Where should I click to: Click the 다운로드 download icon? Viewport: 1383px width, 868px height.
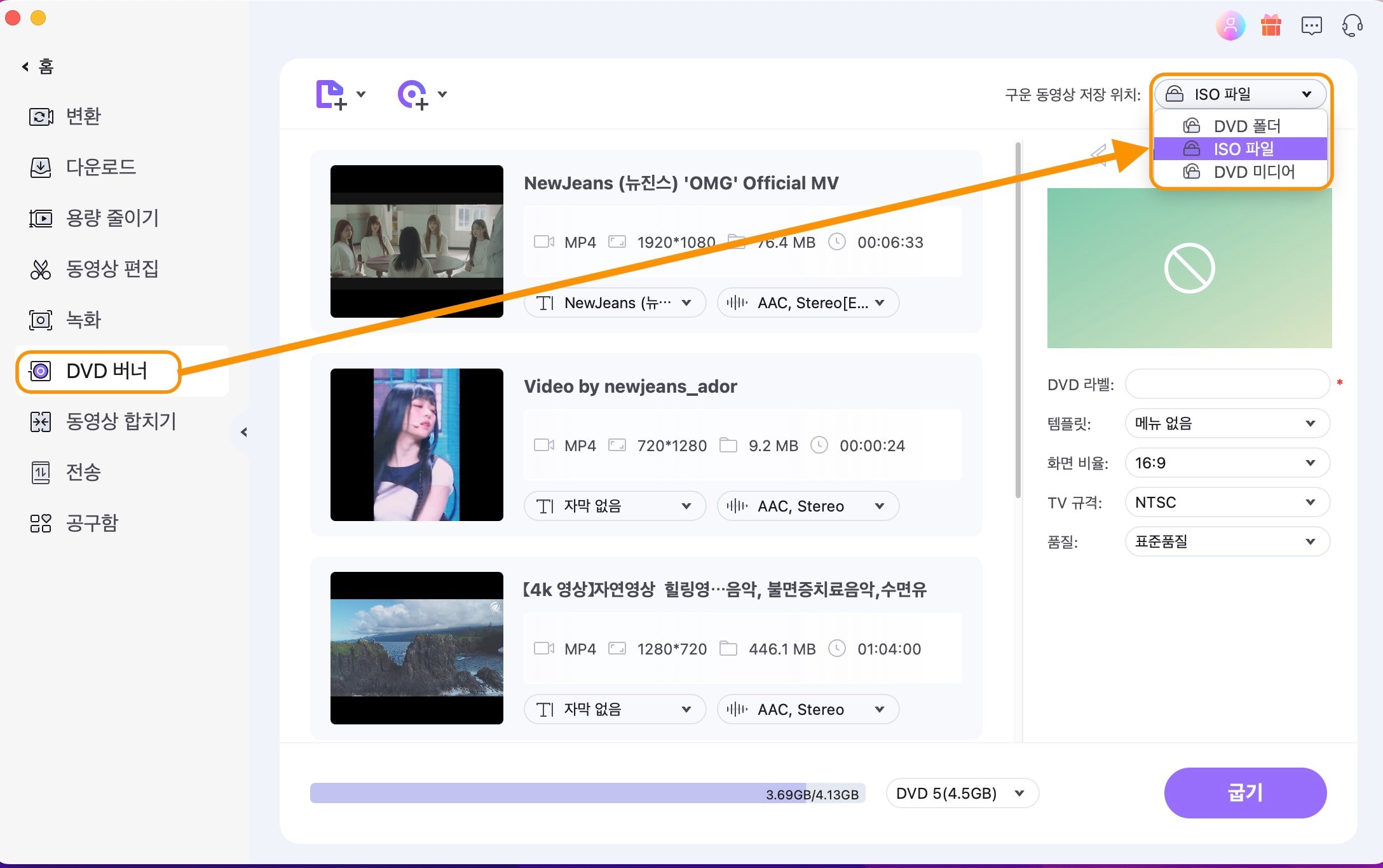[x=41, y=168]
